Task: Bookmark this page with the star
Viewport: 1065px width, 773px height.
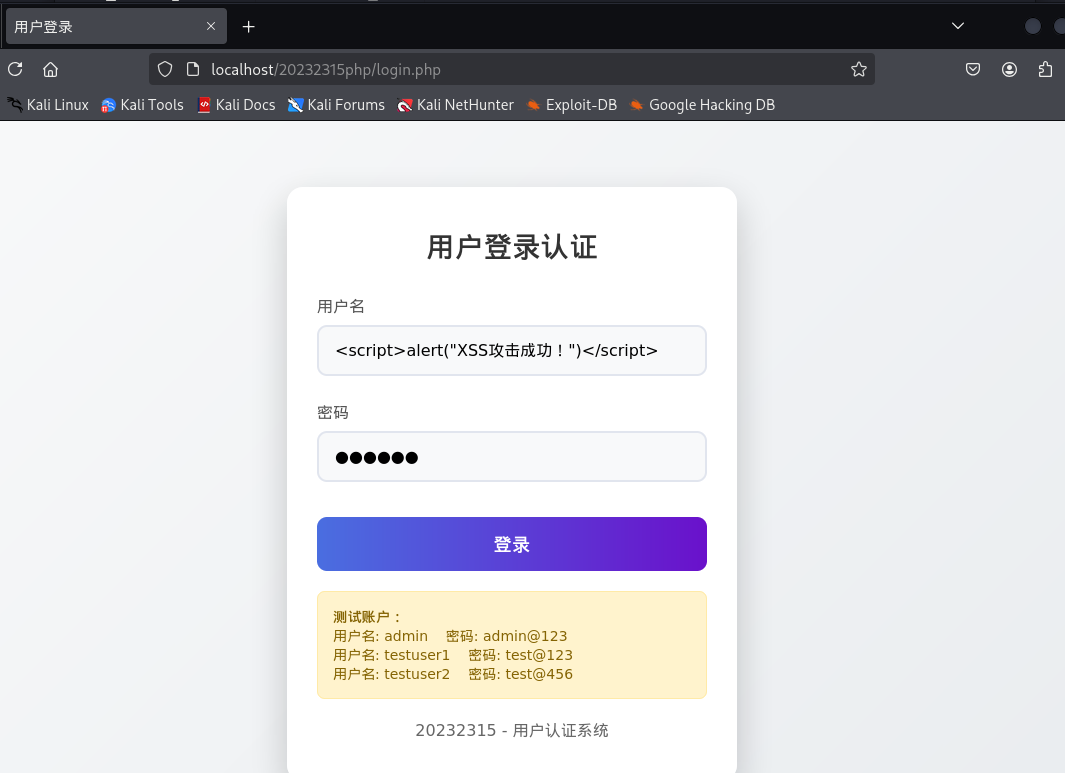Action: click(x=859, y=69)
